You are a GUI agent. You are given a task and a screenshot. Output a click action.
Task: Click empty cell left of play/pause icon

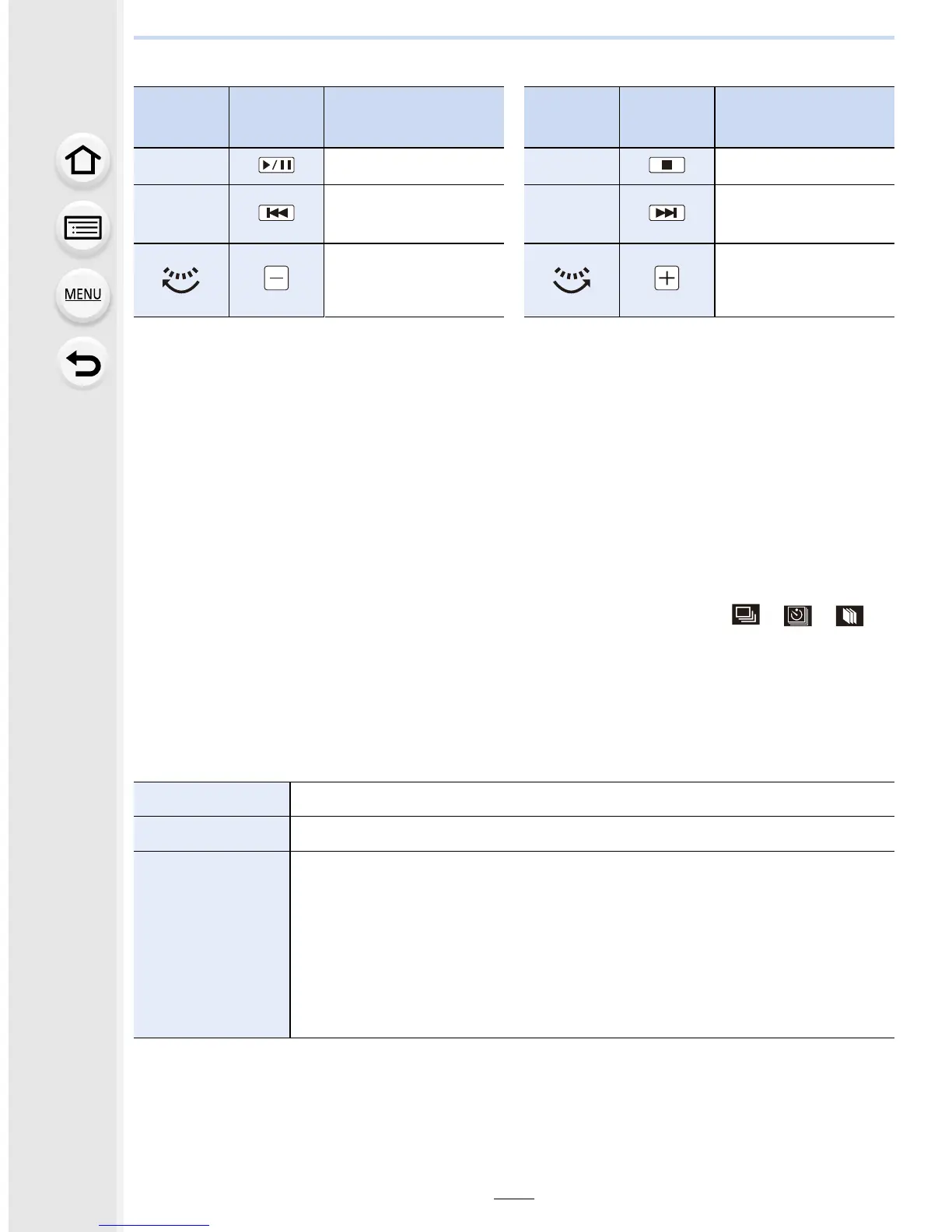[x=181, y=166]
